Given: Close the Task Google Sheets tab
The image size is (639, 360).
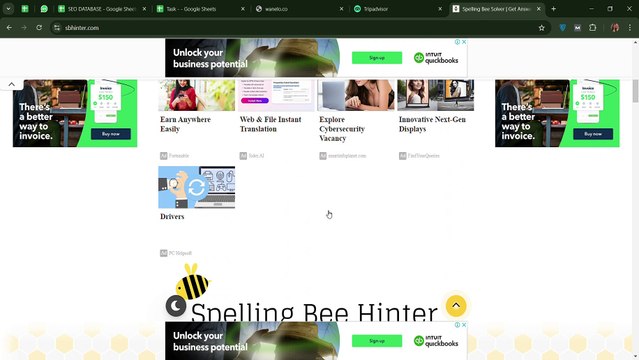Looking at the screenshot, I should pos(243,9).
